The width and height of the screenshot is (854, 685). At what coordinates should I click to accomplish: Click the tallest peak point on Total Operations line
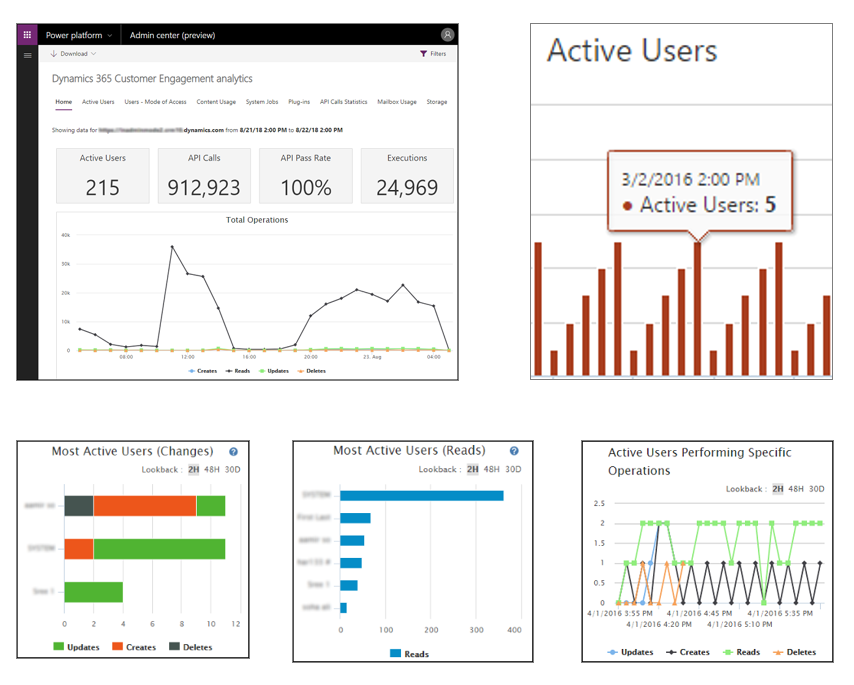[172, 247]
